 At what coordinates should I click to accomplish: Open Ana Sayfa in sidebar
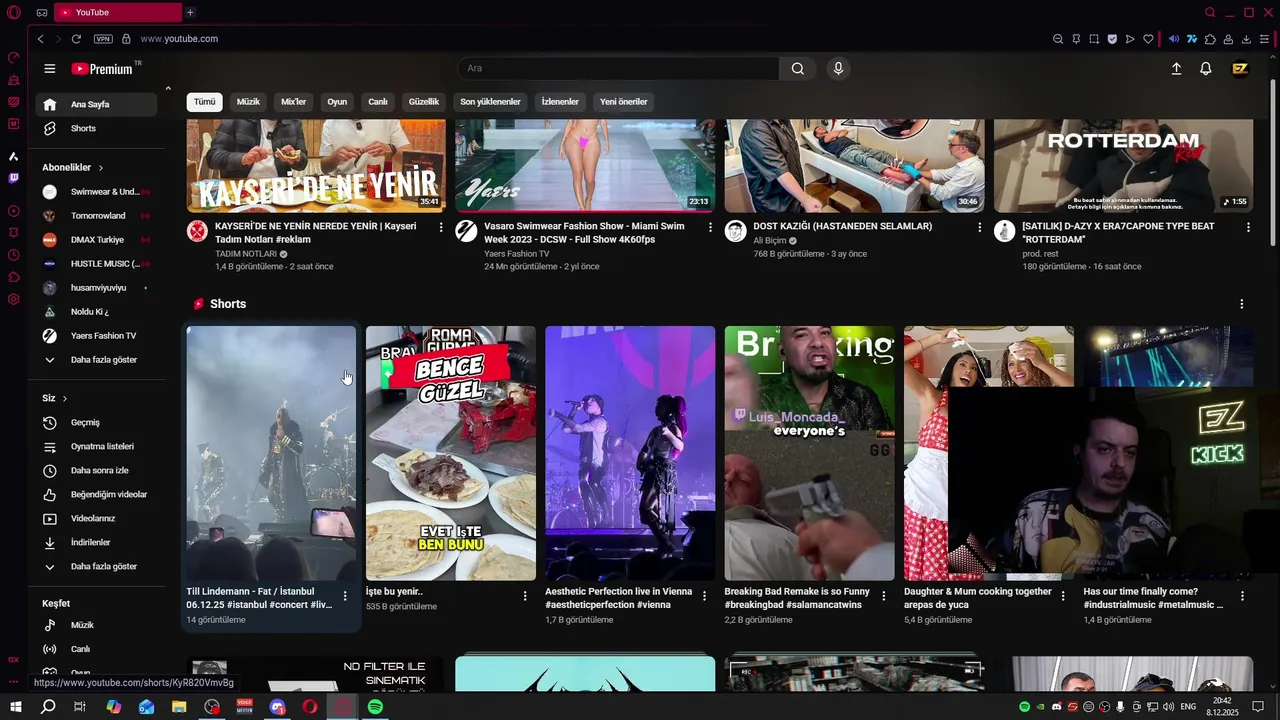tap(96, 104)
